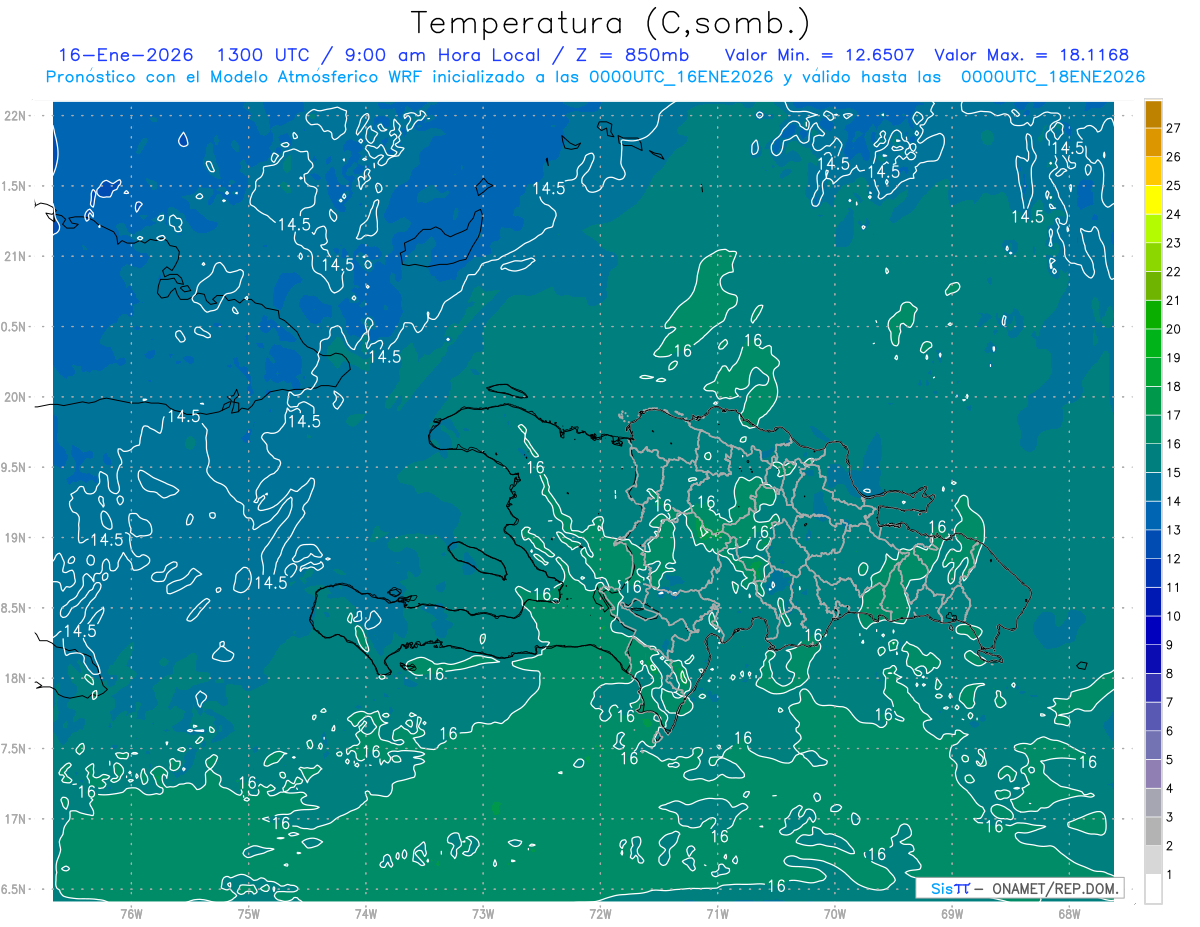Click color bar legend value "1"
The image size is (1200, 927).
1170,875
